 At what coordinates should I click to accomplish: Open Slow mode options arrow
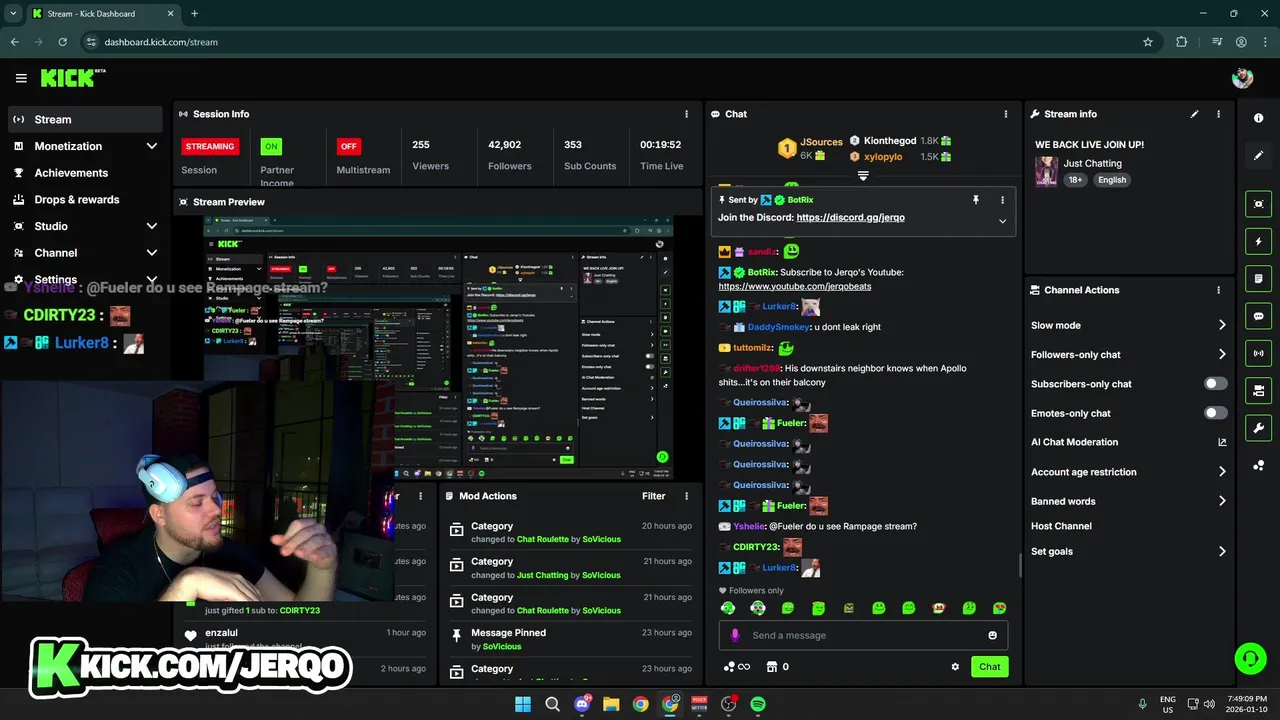[1222, 325]
